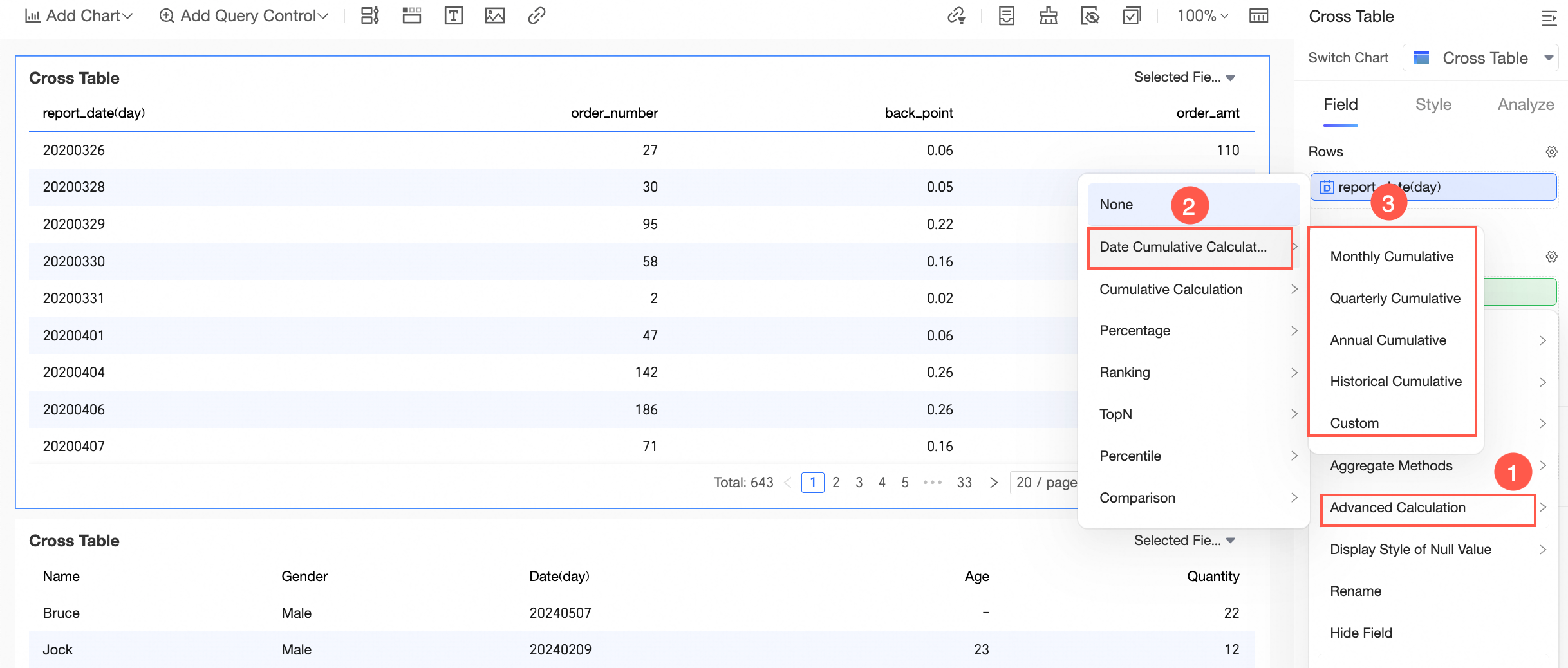This screenshot has height=668, width=1568.
Task: Go to previous page in pagination
Action: point(788,483)
